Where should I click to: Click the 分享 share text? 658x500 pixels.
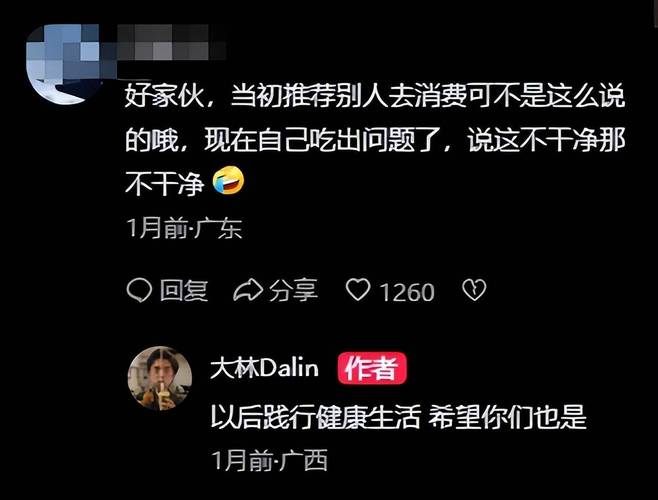tap(293, 291)
